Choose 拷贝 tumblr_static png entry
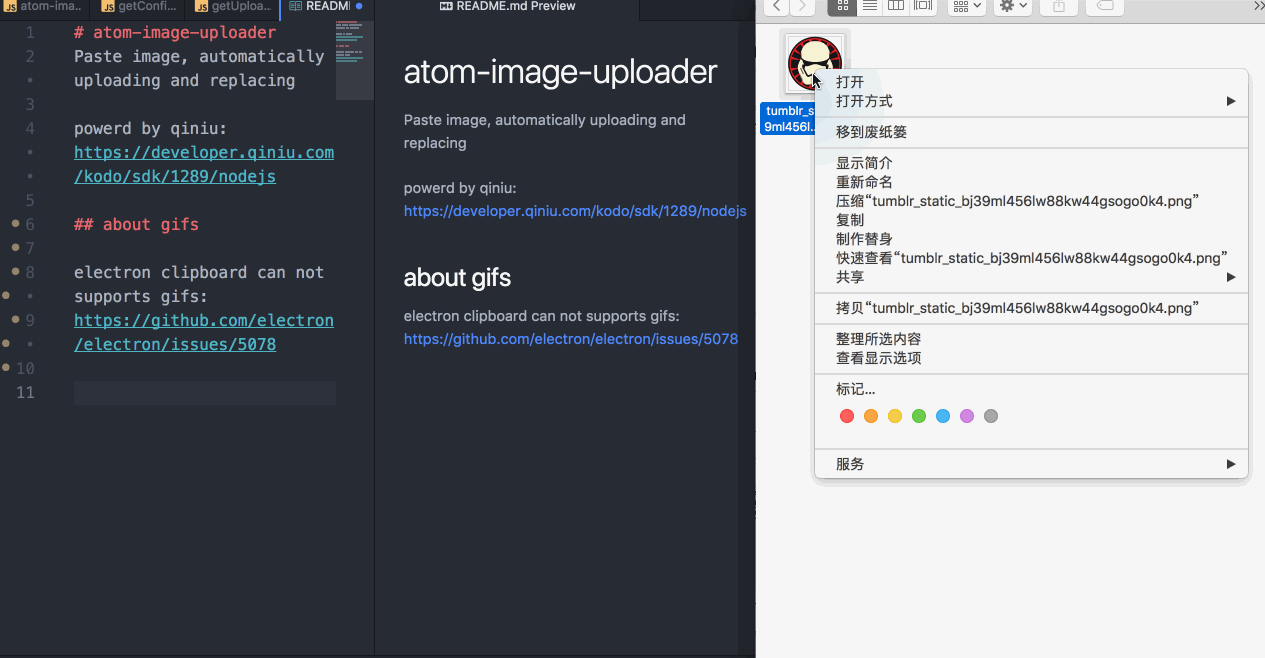The height and width of the screenshot is (658, 1265). point(1032,308)
